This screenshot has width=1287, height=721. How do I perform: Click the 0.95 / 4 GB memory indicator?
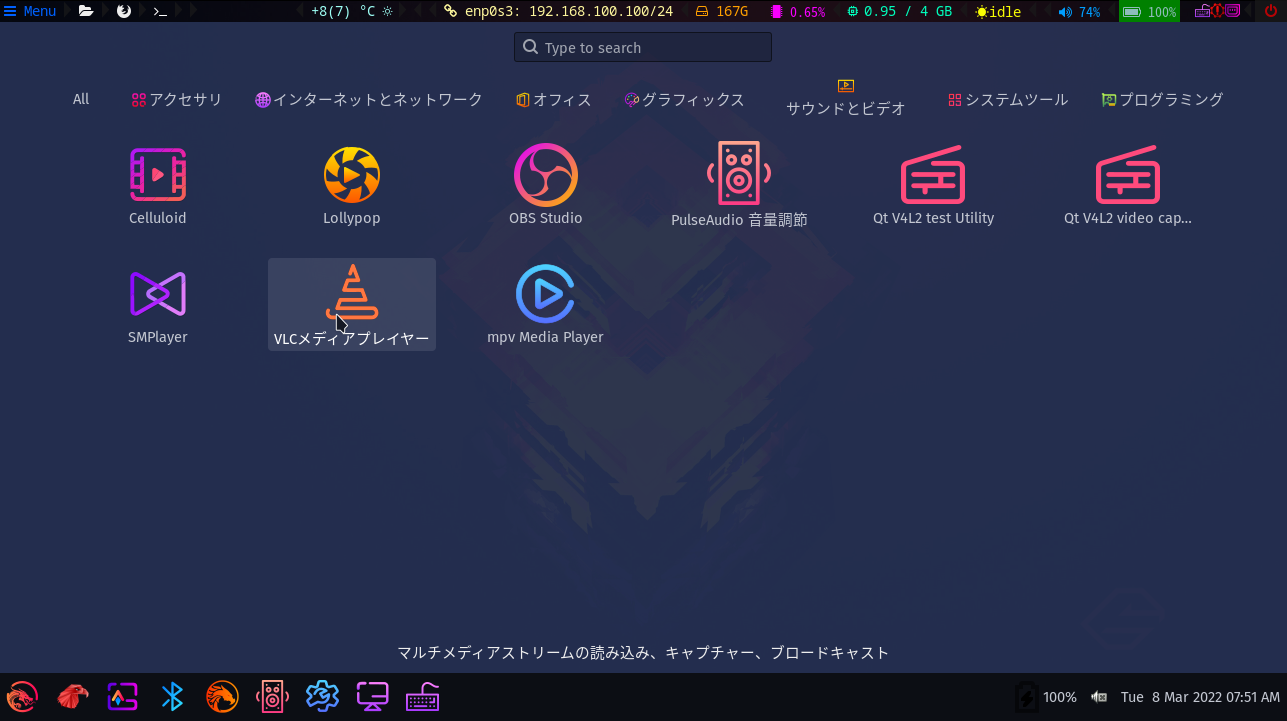tap(899, 11)
